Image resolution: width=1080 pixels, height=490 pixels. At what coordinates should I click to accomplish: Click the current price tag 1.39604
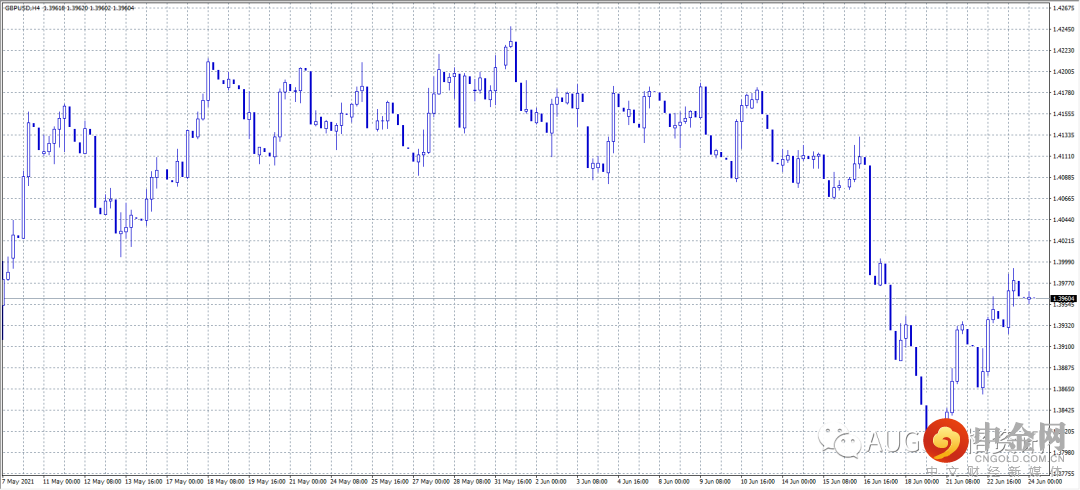point(1064,298)
